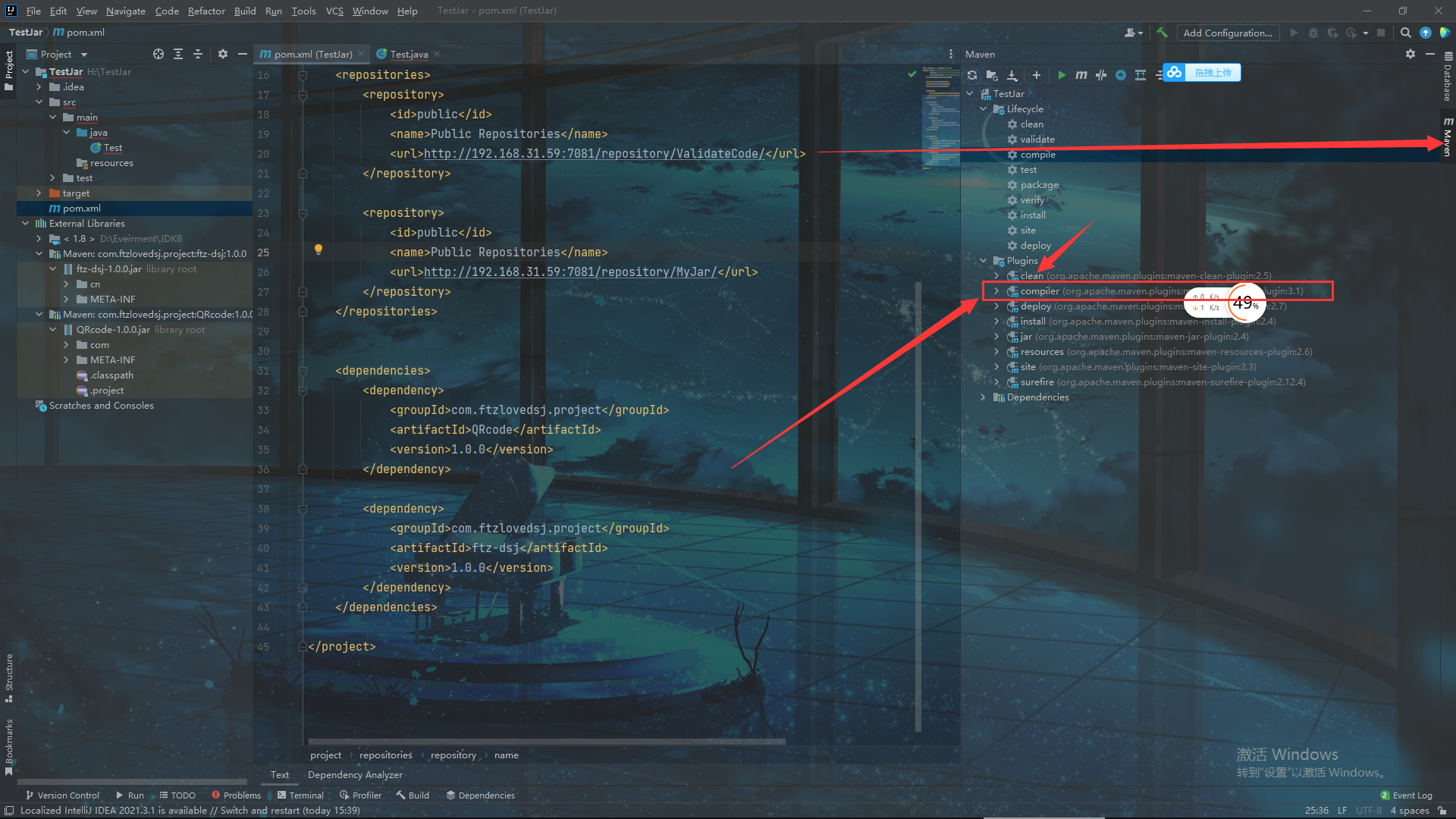1456x819 pixels.
Task: Open the VCS menu
Action: pyautogui.click(x=334, y=11)
